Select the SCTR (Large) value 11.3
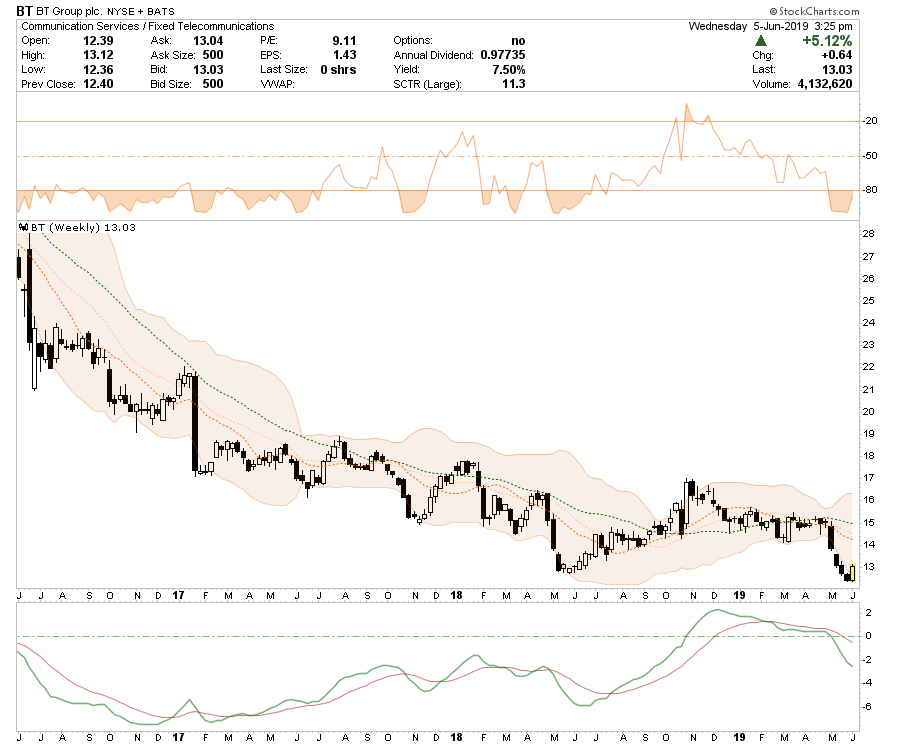The image size is (900, 746). [514, 84]
